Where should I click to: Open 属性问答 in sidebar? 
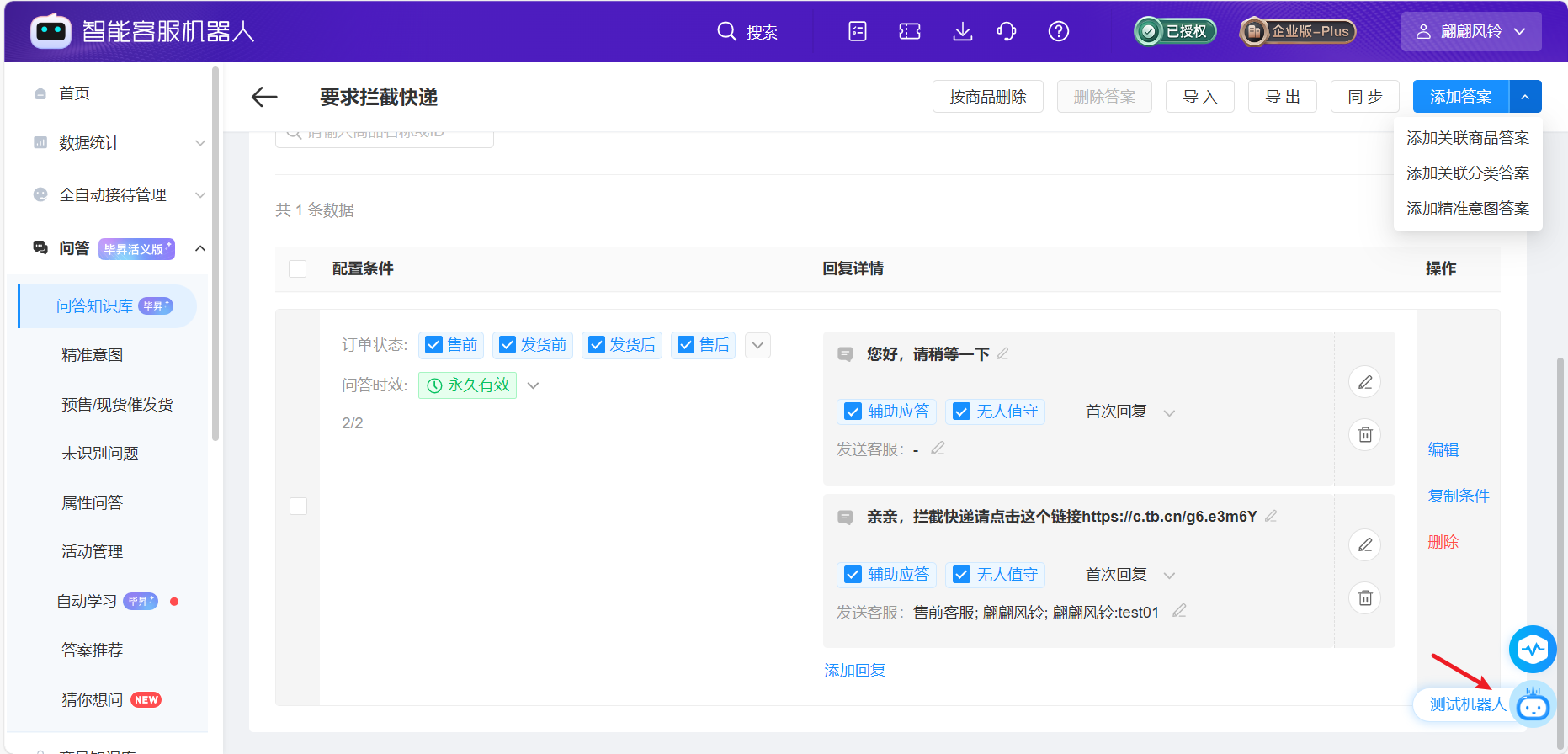pyautogui.click(x=92, y=503)
